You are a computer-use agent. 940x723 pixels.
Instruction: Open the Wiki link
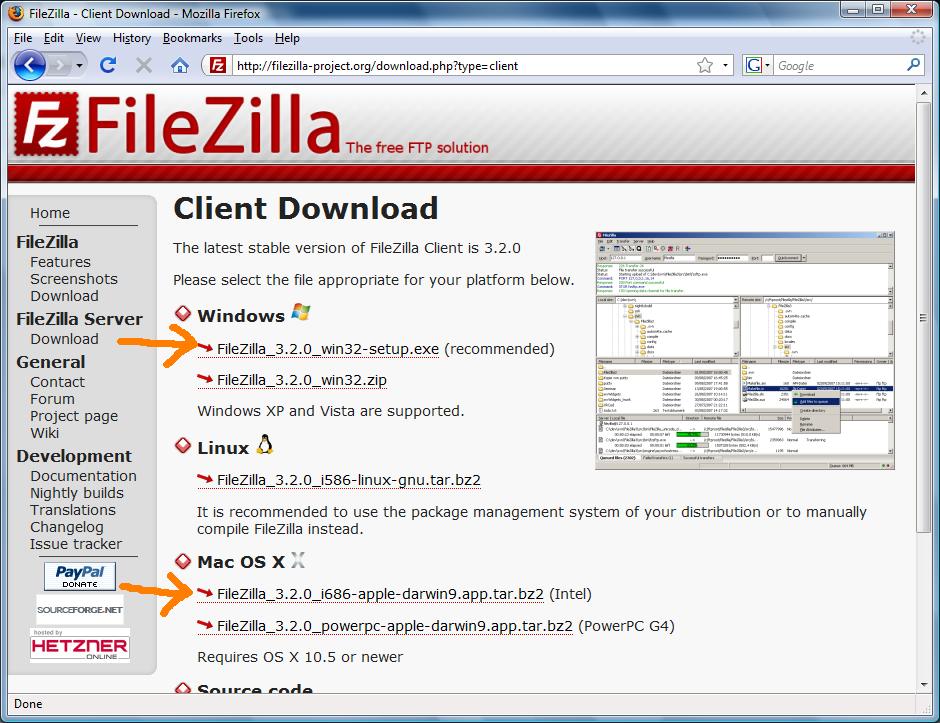[x=44, y=433]
